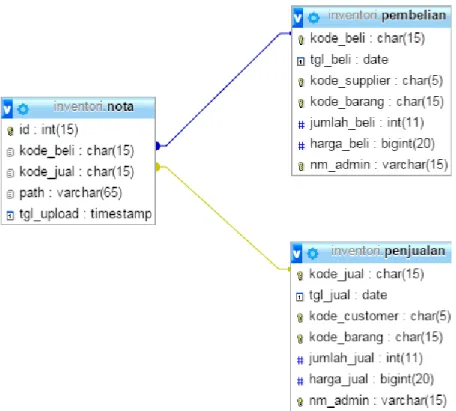
Task: Click the hash icon beside jumlah_jual
Action: tap(300, 360)
